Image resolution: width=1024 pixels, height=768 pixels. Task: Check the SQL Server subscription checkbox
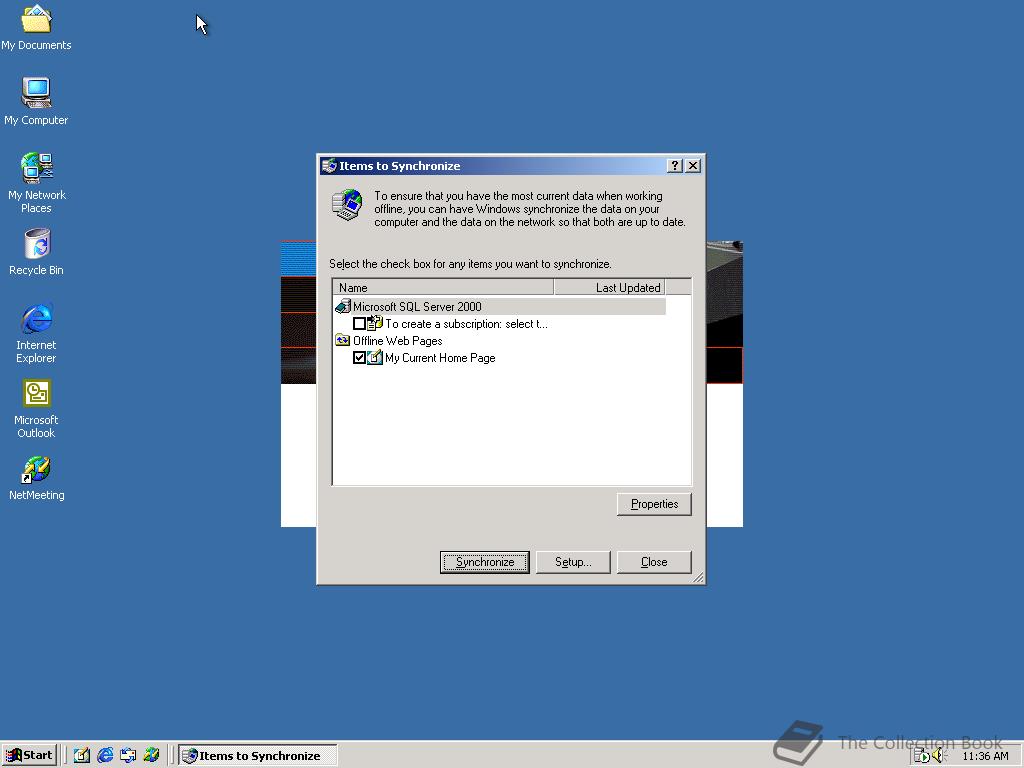[x=359, y=324]
